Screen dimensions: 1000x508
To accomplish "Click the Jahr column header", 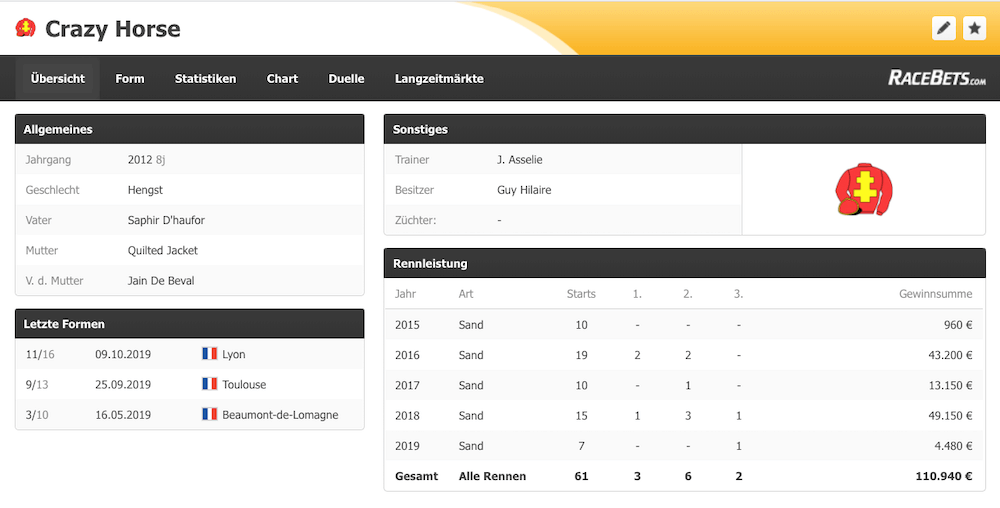I will pyautogui.click(x=405, y=294).
